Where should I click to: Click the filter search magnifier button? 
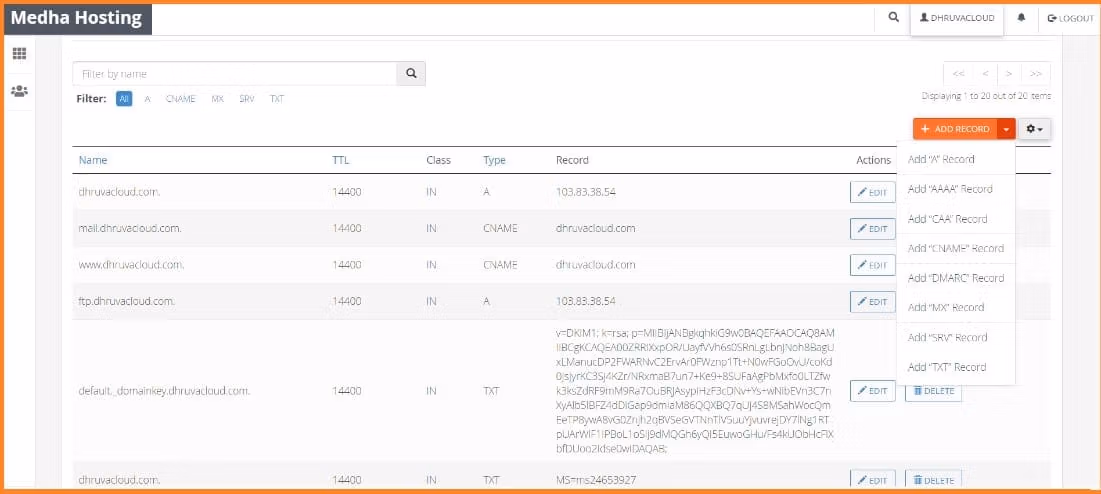coord(411,74)
